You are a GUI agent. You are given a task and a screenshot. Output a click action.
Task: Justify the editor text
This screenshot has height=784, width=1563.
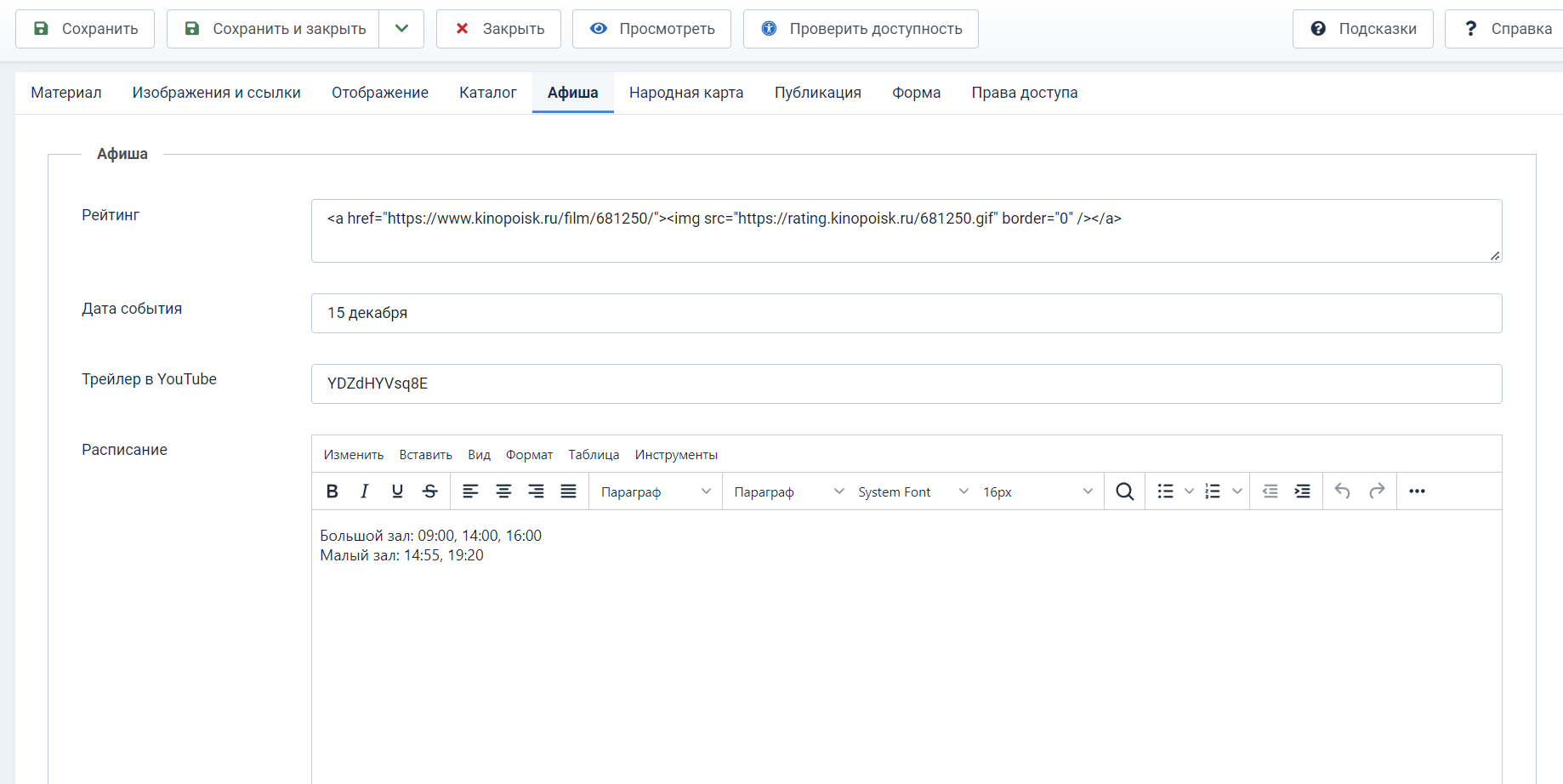(568, 491)
